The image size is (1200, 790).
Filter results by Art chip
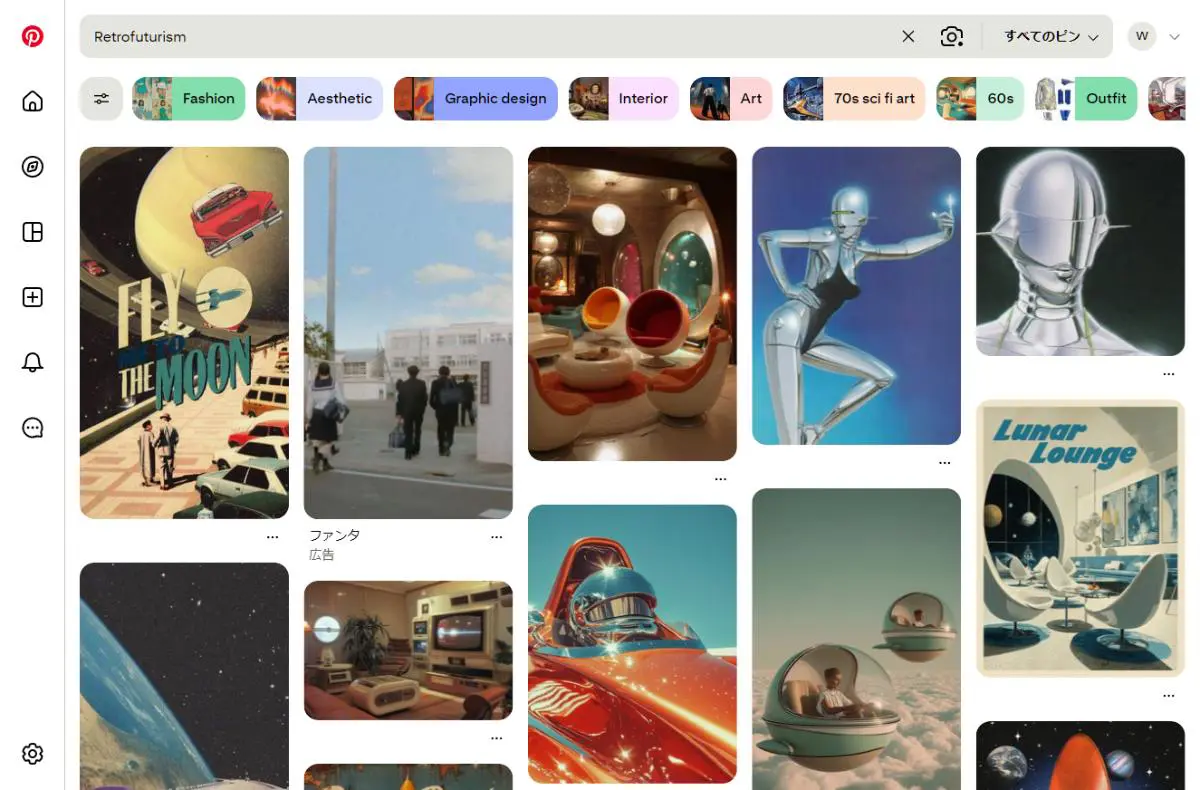click(x=731, y=98)
